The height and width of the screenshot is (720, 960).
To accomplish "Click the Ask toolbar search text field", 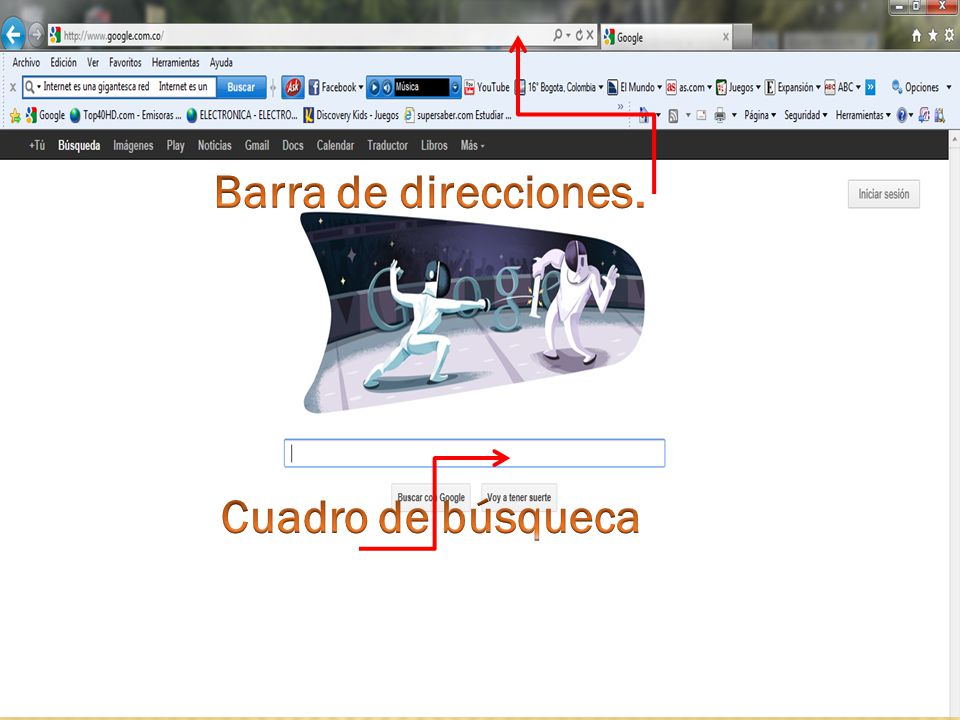I will [x=129, y=87].
